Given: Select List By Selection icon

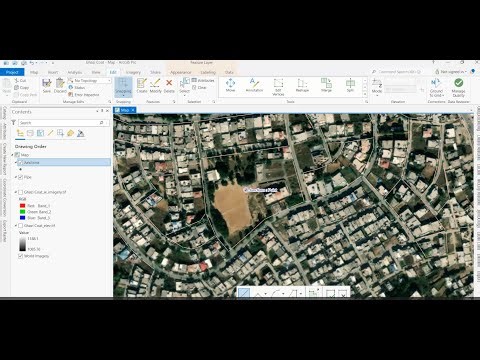Looking at the screenshot, I should click(x=40, y=133).
